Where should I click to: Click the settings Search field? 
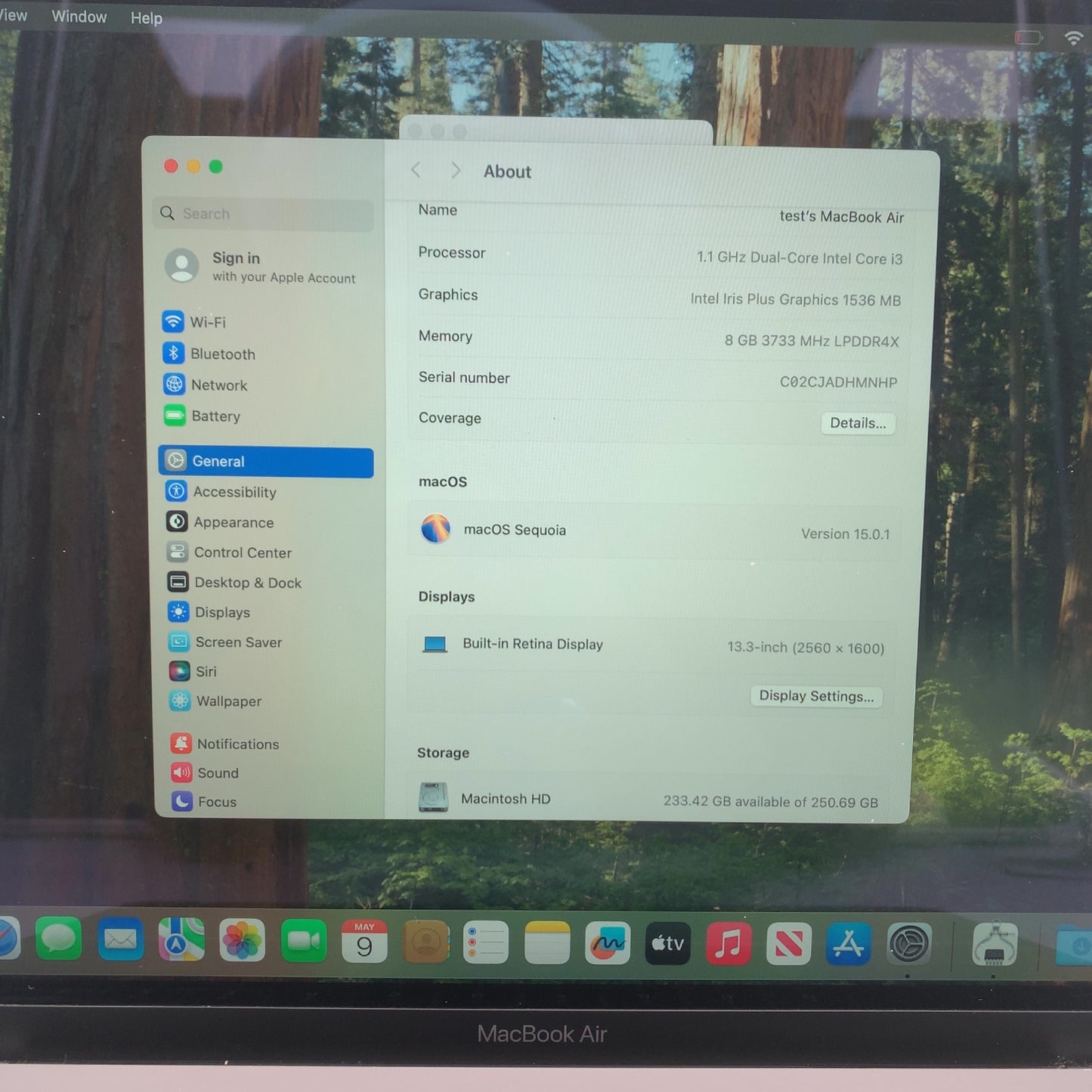pos(263,214)
